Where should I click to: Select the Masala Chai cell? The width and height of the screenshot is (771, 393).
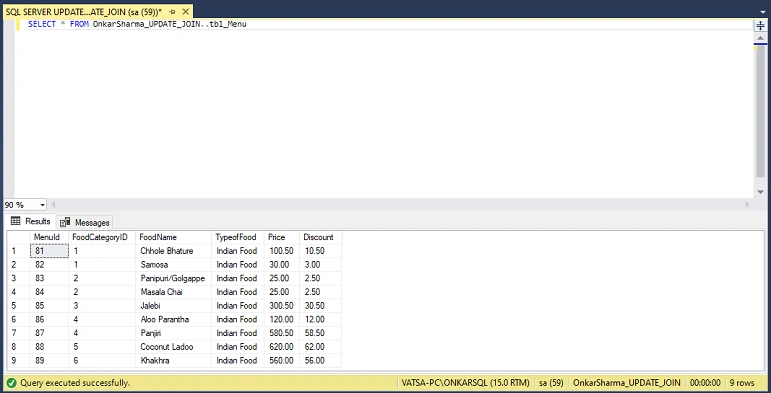(x=174, y=292)
